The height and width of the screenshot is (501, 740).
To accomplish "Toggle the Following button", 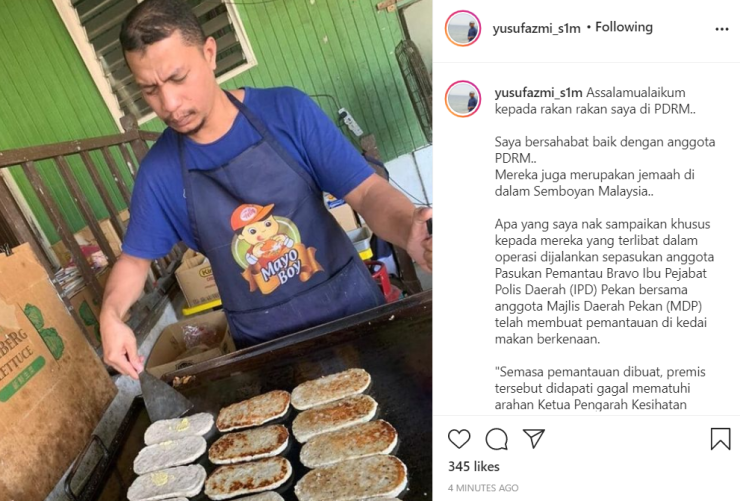I will (624, 27).
